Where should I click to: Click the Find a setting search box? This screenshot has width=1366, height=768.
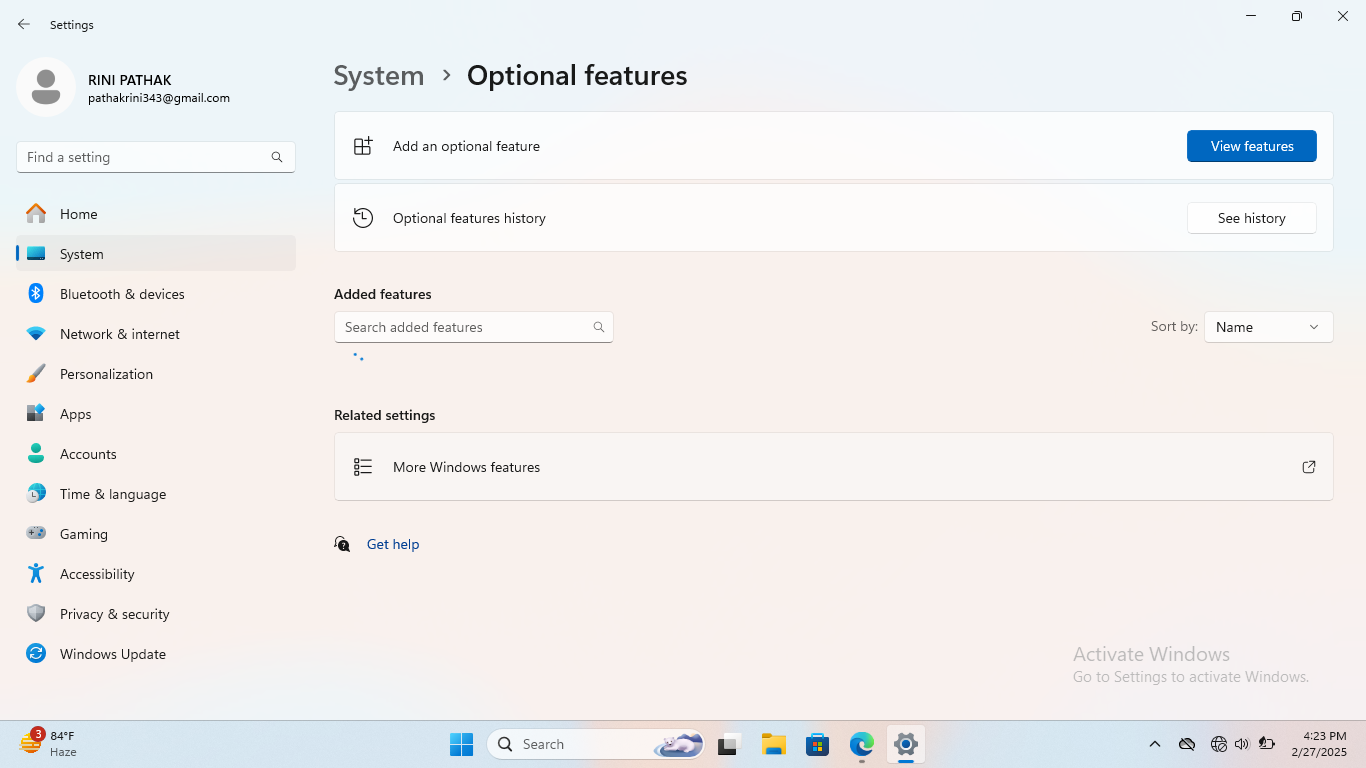click(145, 157)
